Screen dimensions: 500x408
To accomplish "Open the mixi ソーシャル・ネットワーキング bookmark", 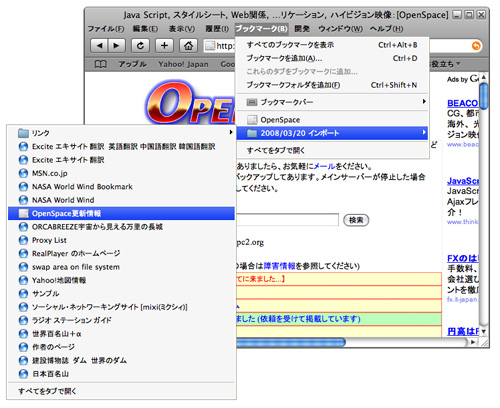I will tap(121, 307).
